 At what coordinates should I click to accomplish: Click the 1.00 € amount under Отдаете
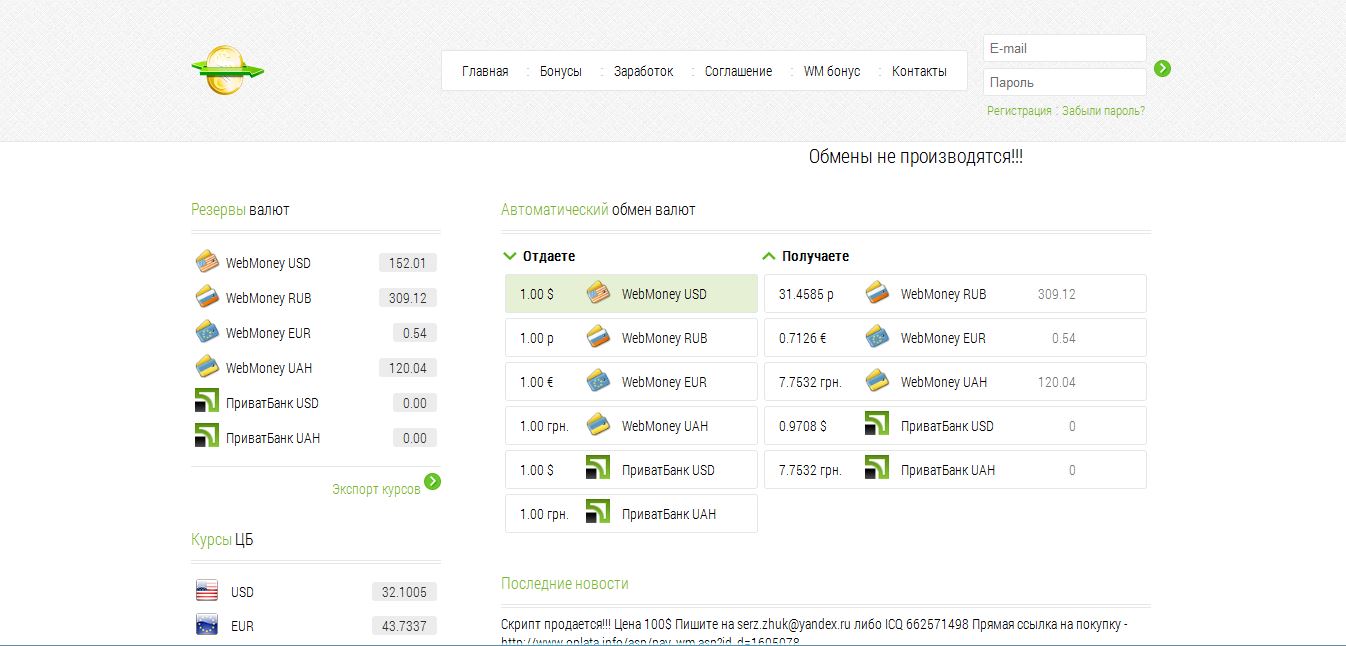[x=537, y=382]
